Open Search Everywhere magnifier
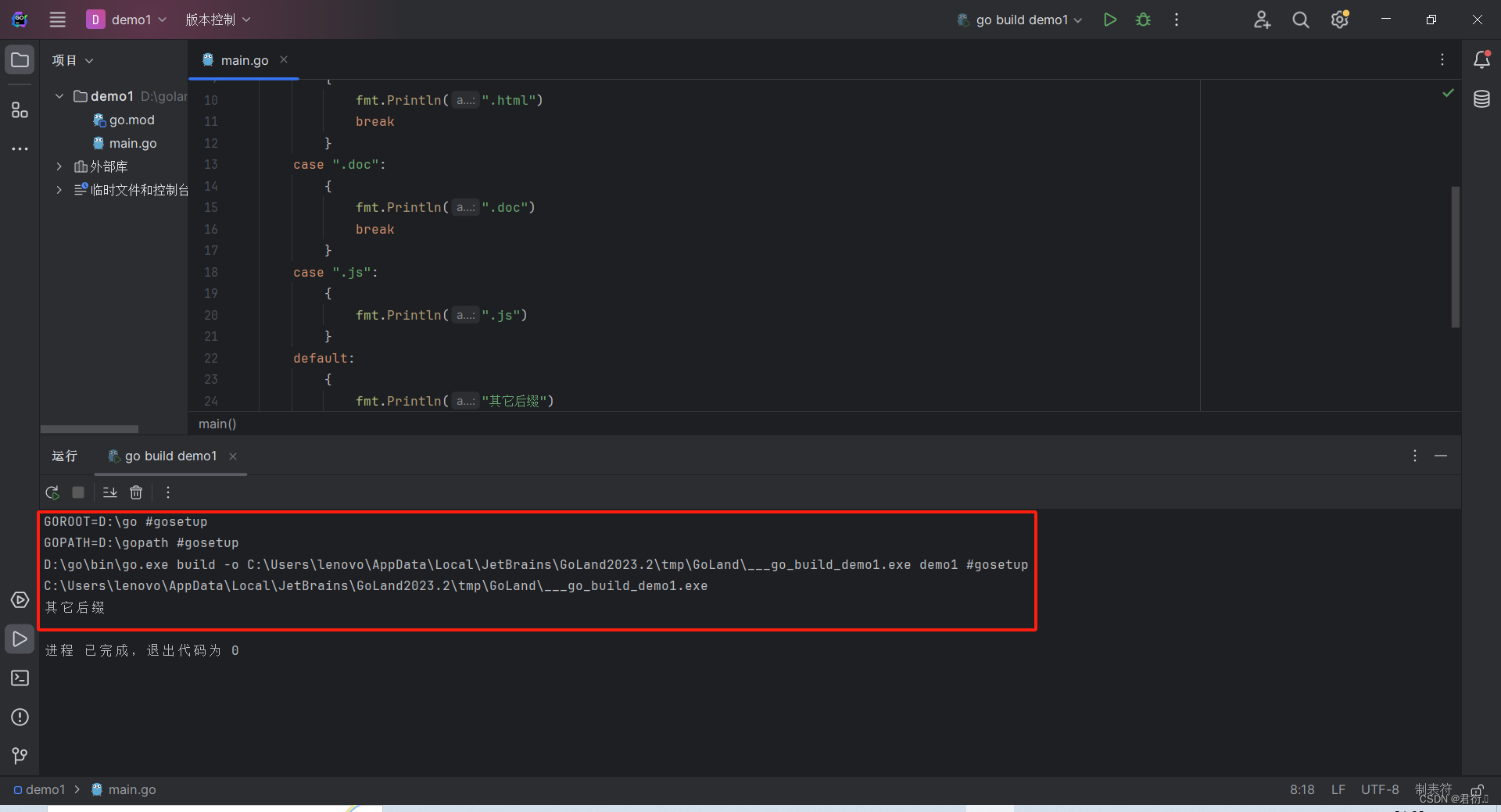Image resolution: width=1501 pixels, height=812 pixels. pyautogui.click(x=1301, y=20)
